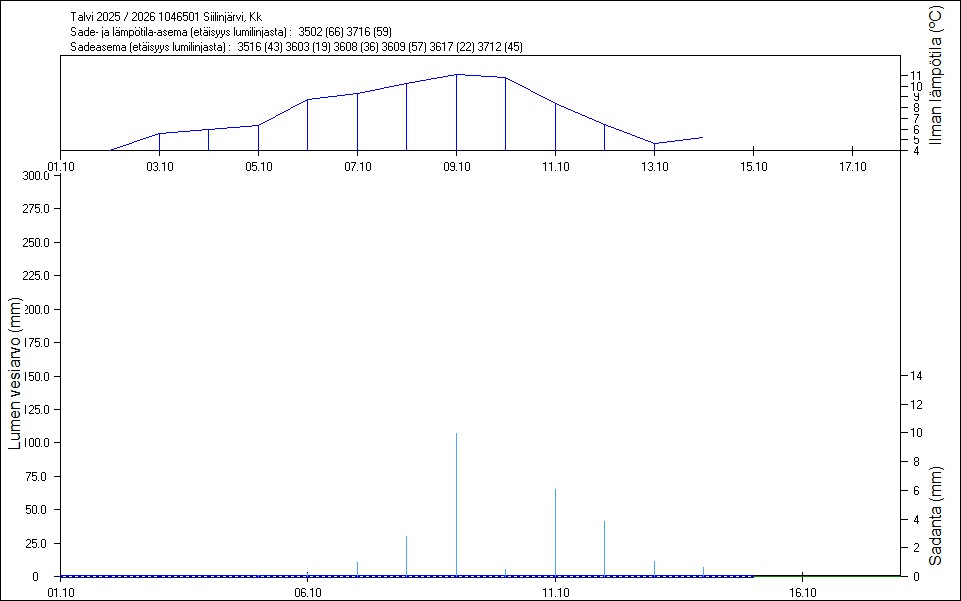Click the precipitation bar for 12.10

[605, 548]
